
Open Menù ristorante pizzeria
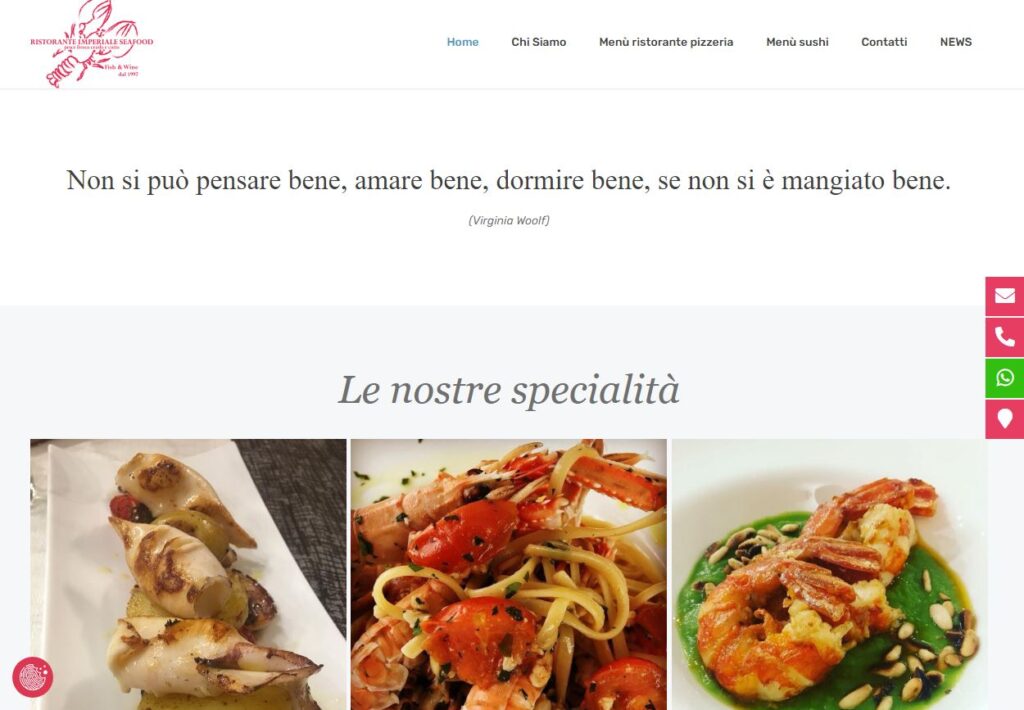point(666,42)
